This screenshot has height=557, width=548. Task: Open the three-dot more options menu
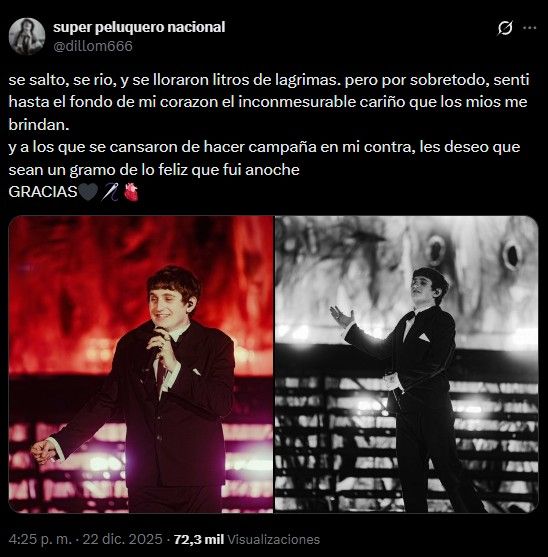530,28
